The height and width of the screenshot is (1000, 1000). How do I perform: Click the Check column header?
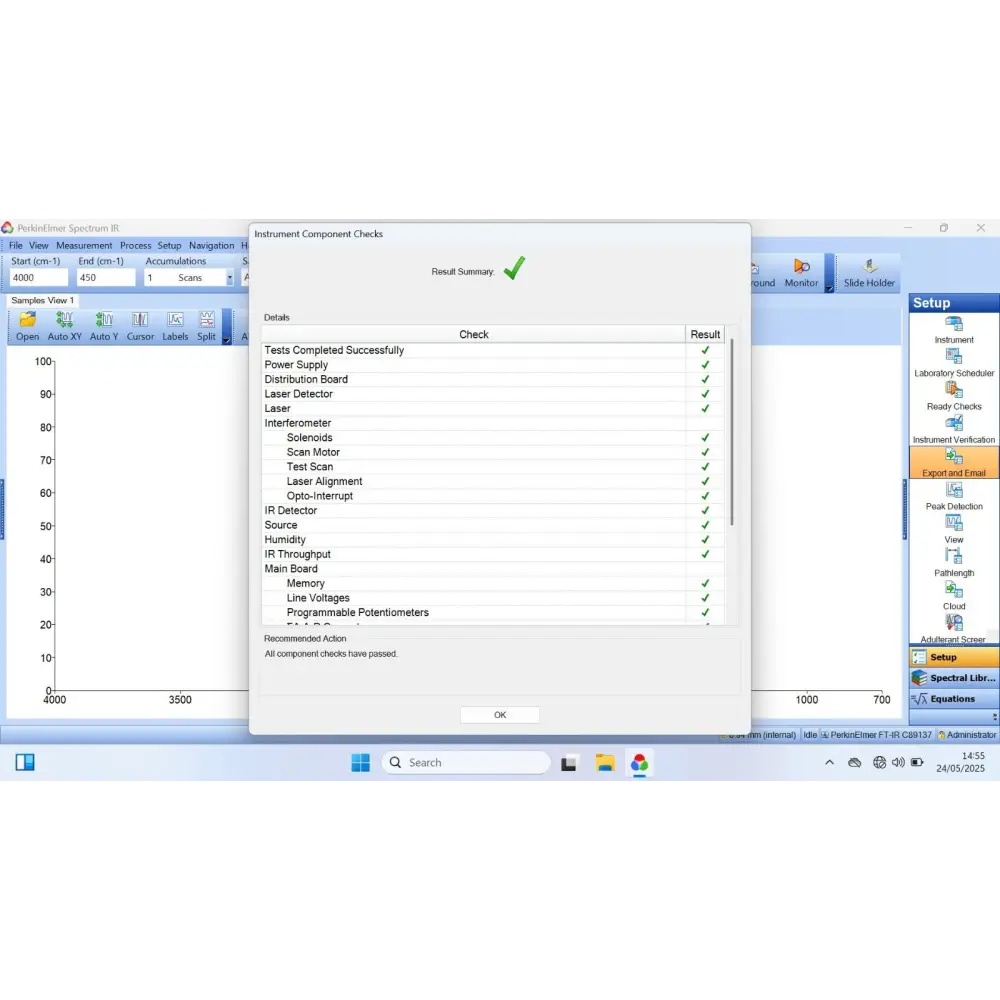coord(473,334)
